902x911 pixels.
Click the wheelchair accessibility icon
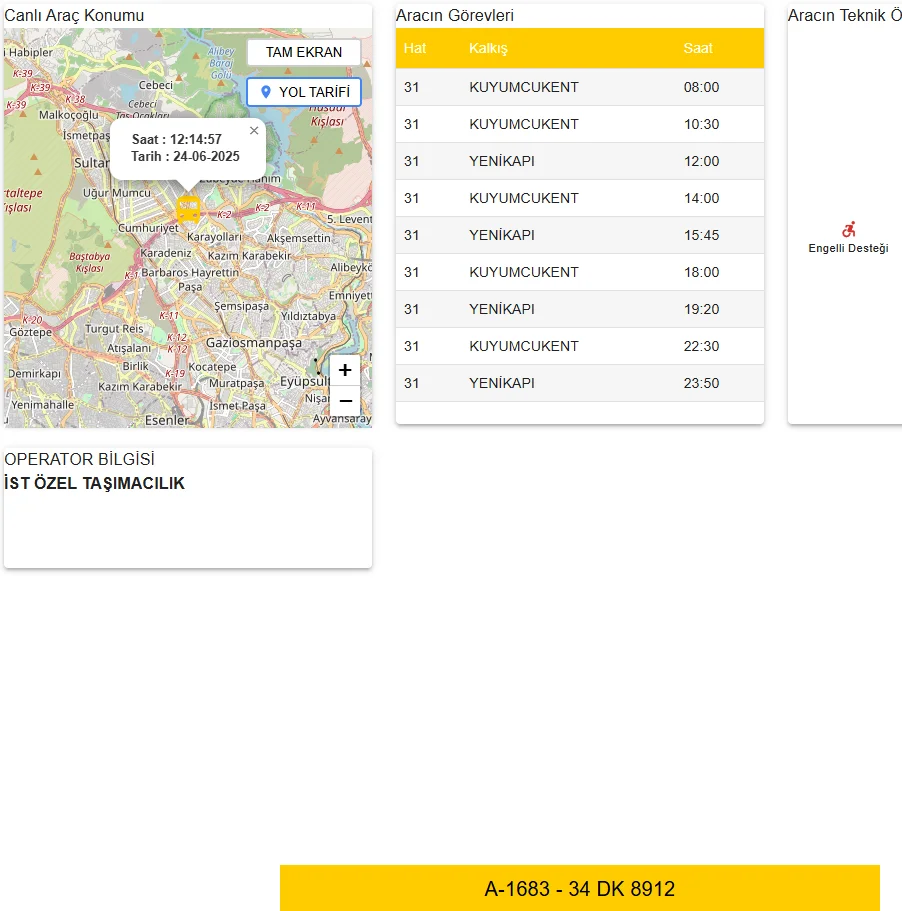coord(849,229)
